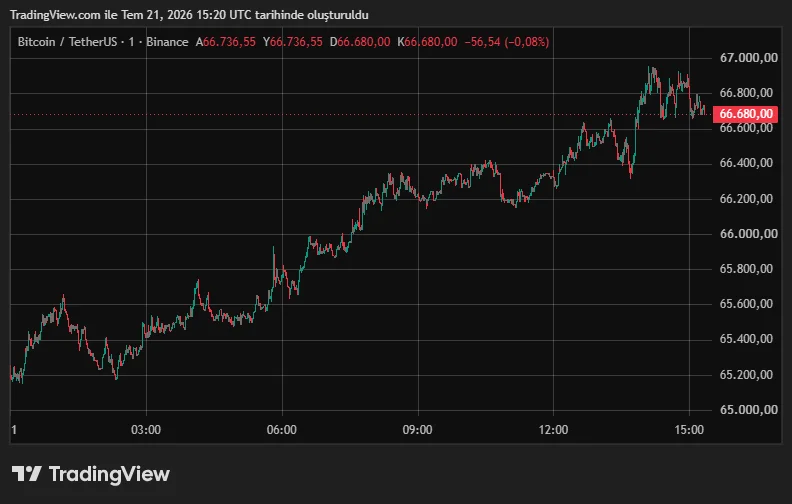Click the 65.800,00 price axis label

746,269
